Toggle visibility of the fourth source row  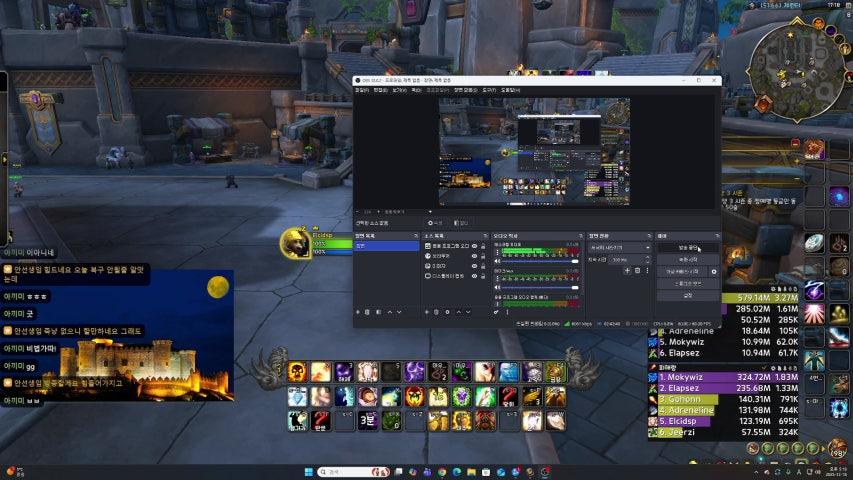click(474, 276)
